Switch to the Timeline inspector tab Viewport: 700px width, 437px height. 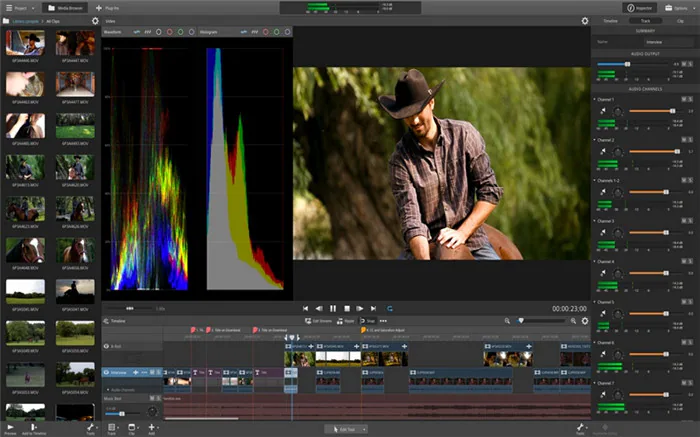(x=610, y=20)
